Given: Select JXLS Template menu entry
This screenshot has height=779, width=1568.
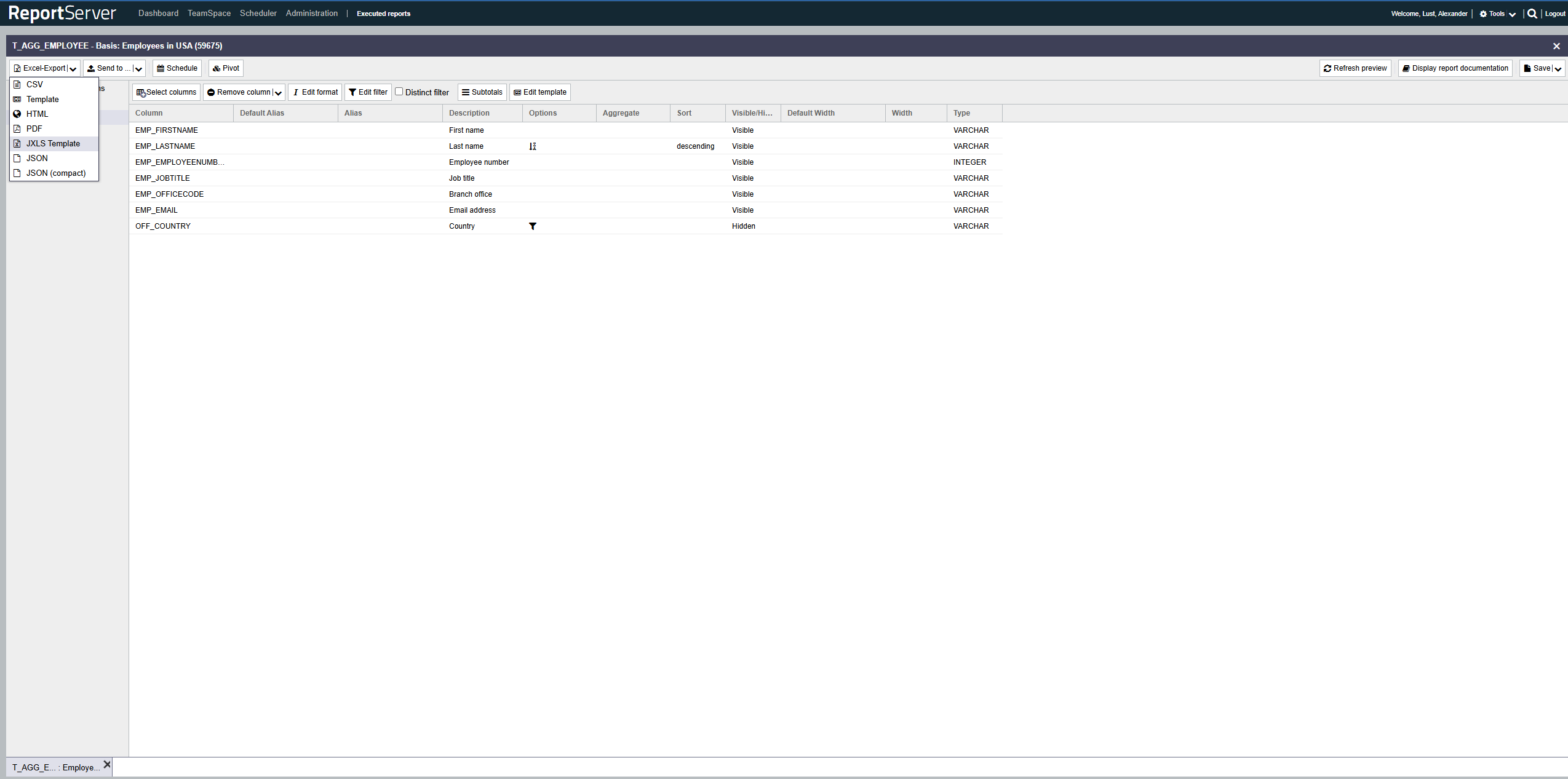Looking at the screenshot, I should coord(53,143).
